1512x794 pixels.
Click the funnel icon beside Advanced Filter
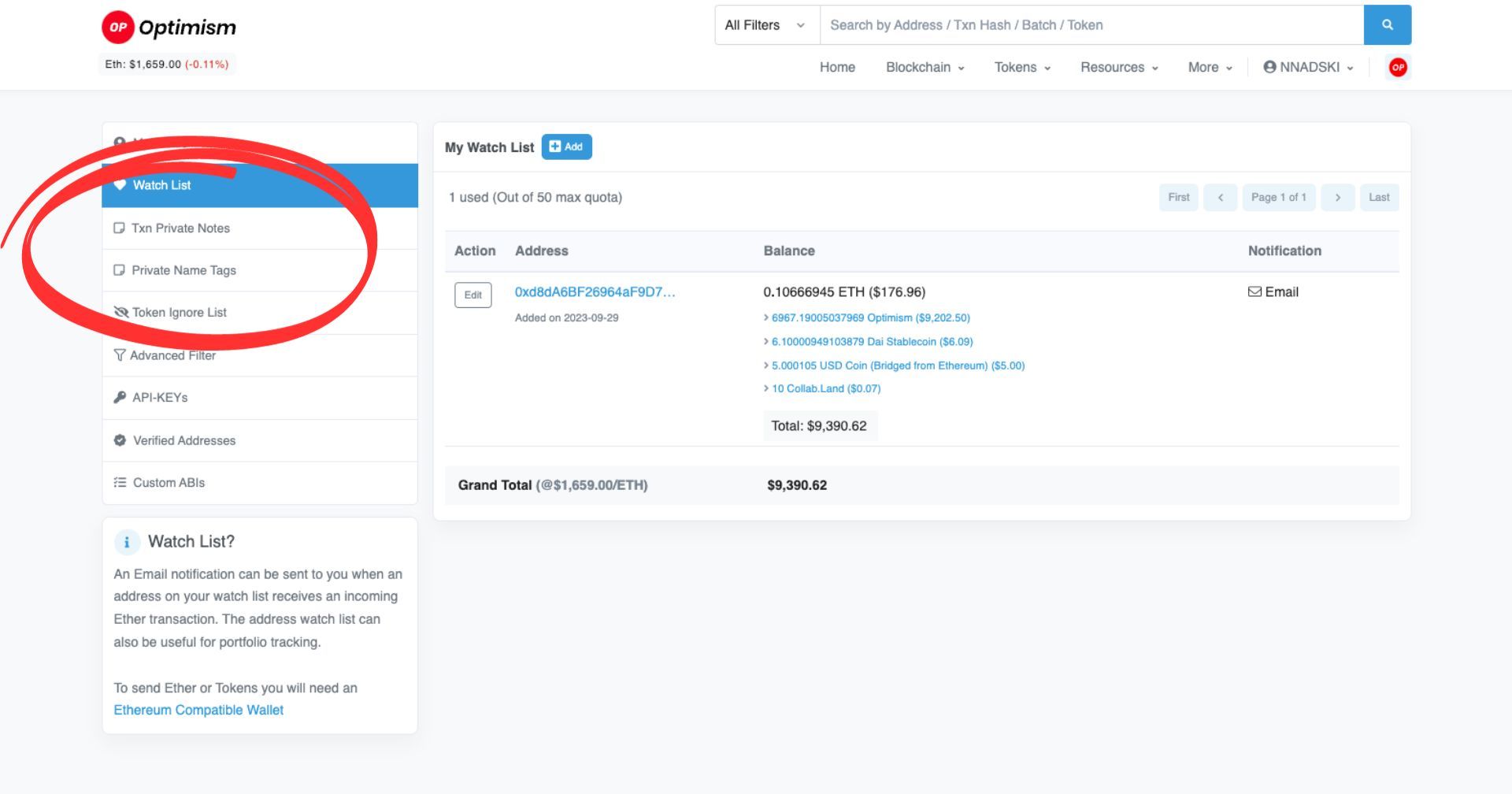click(x=120, y=355)
